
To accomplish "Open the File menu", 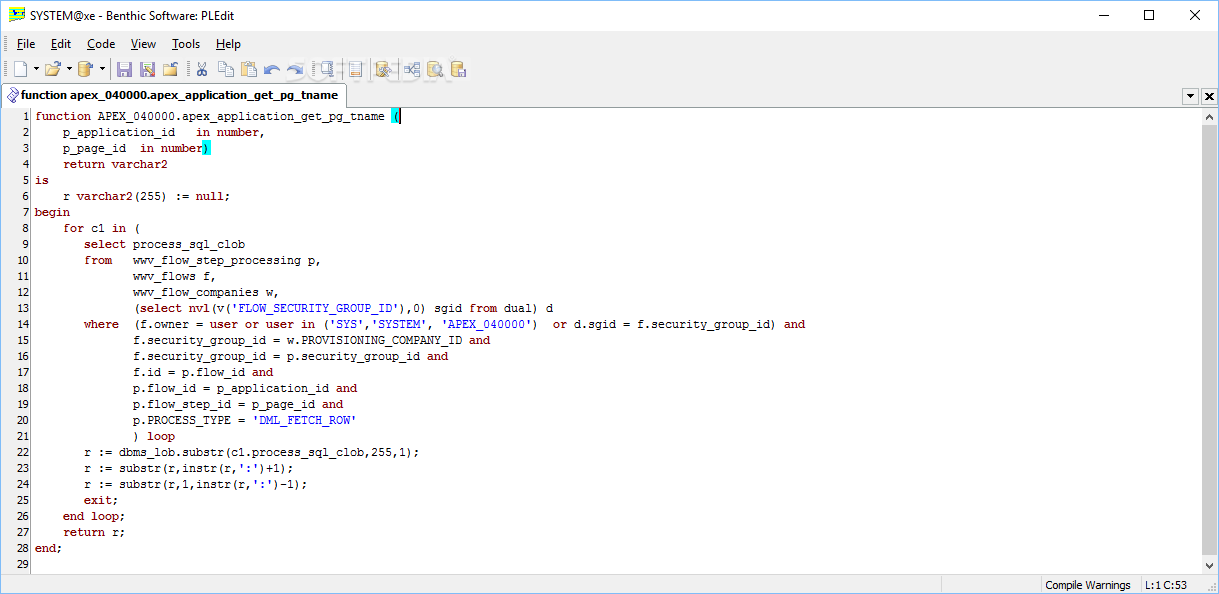I will click(x=26, y=44).
